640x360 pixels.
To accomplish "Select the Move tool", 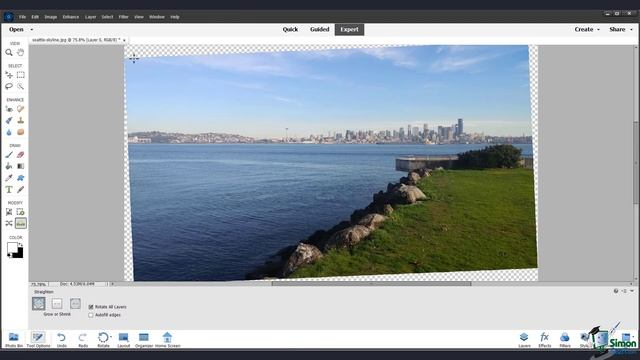I will (x=9, y=75).
